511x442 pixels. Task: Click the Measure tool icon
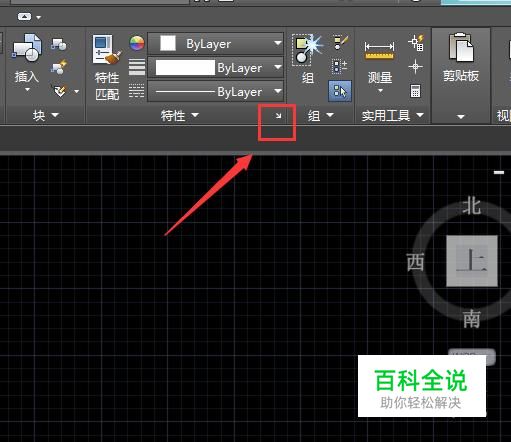379,50
